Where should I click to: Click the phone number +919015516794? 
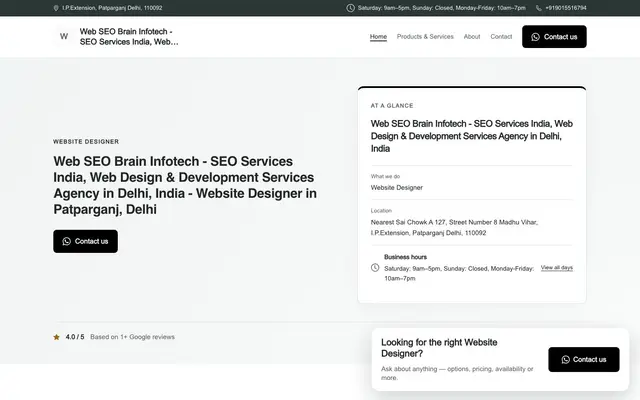point(566,8)
